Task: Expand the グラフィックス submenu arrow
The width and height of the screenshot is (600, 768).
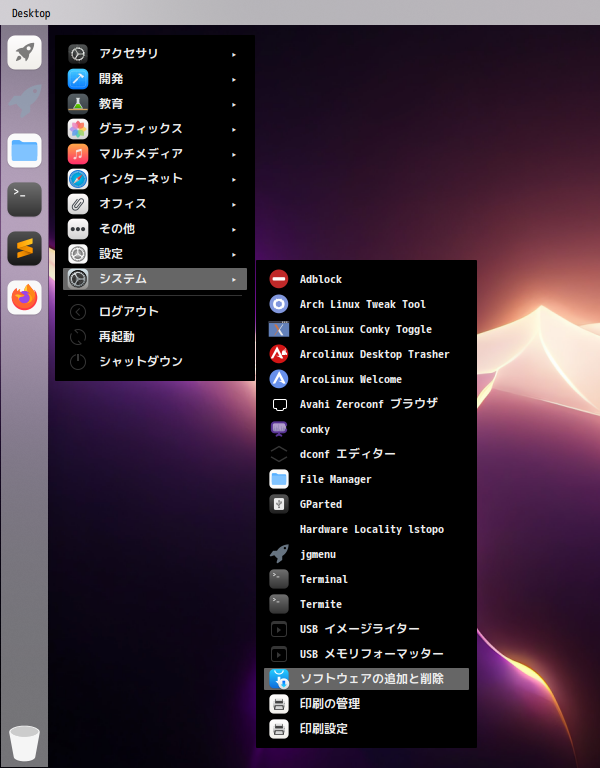Action: pos(234,129)
